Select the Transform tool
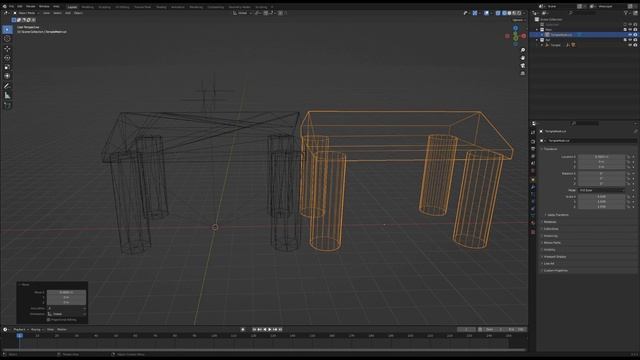This screenshot has width=640, height=360. (x=7, y=76)
